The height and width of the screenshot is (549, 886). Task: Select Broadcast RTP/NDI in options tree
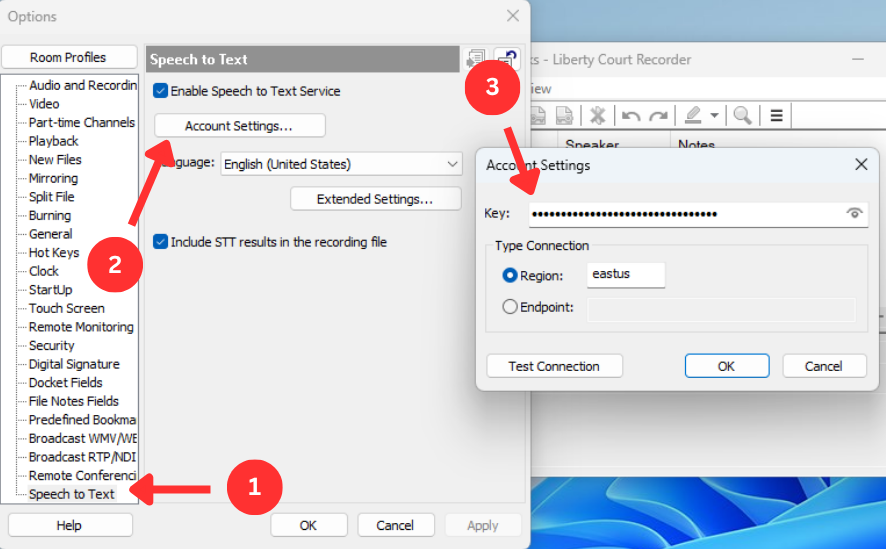click(82, 456)
